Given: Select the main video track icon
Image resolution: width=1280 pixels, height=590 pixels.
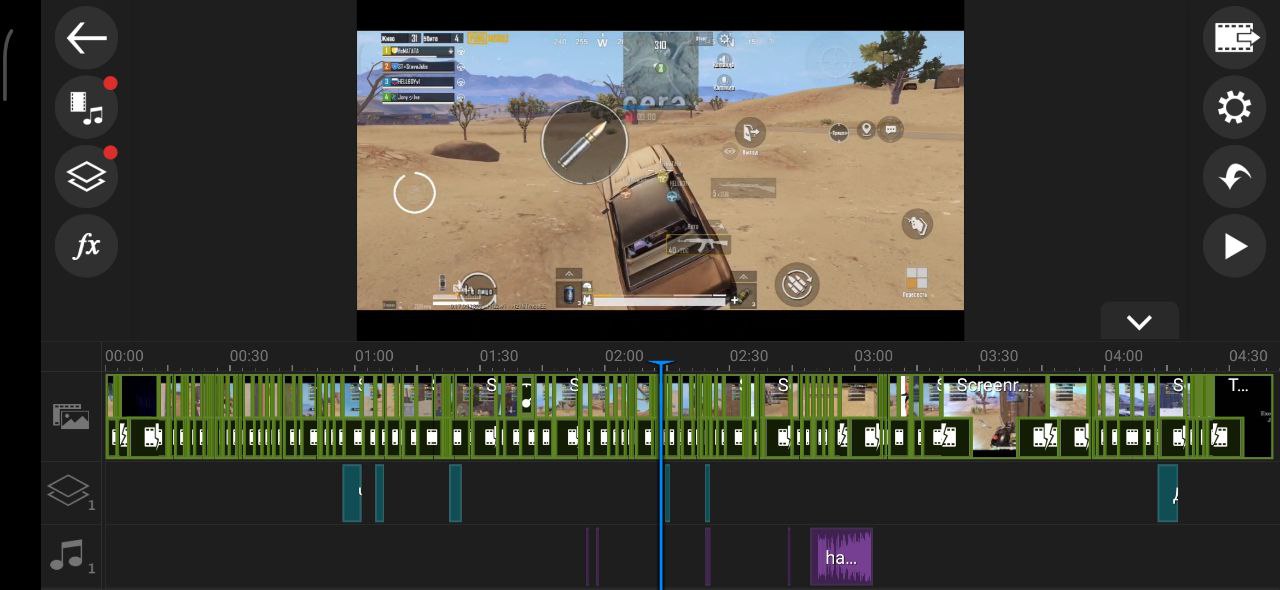Looking at the screenshot, I should [x=71, y=416].
